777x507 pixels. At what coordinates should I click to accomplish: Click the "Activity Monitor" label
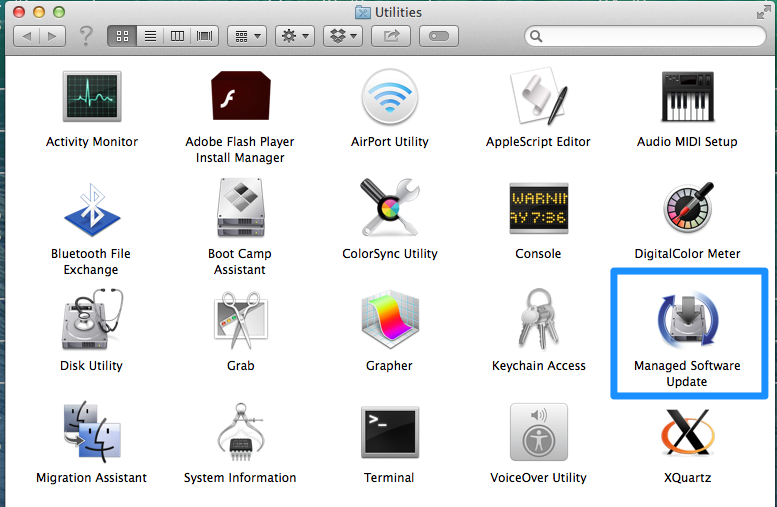coord(92,142)
